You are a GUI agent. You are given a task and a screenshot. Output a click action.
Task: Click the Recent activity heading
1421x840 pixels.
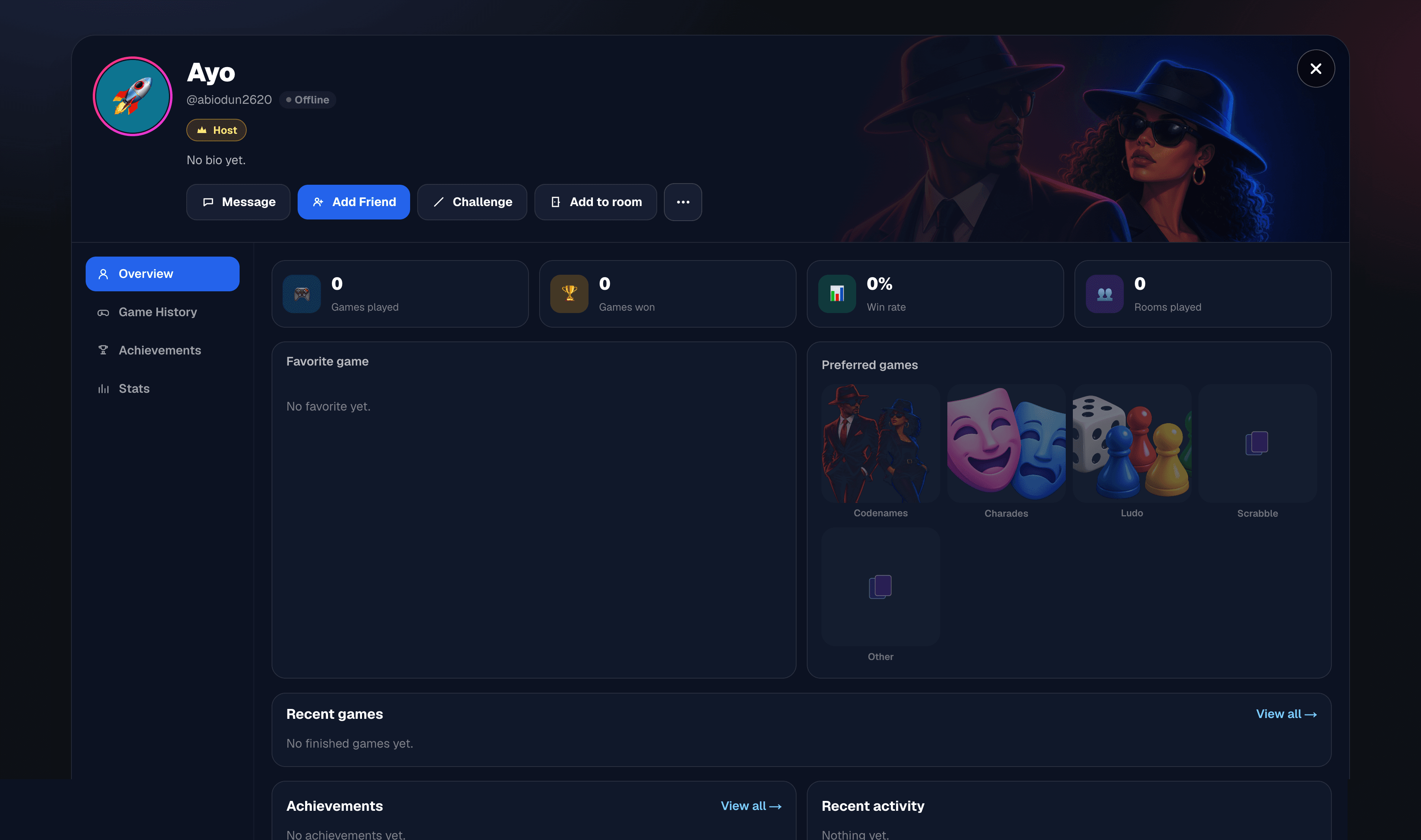click(x=873, y=806)
